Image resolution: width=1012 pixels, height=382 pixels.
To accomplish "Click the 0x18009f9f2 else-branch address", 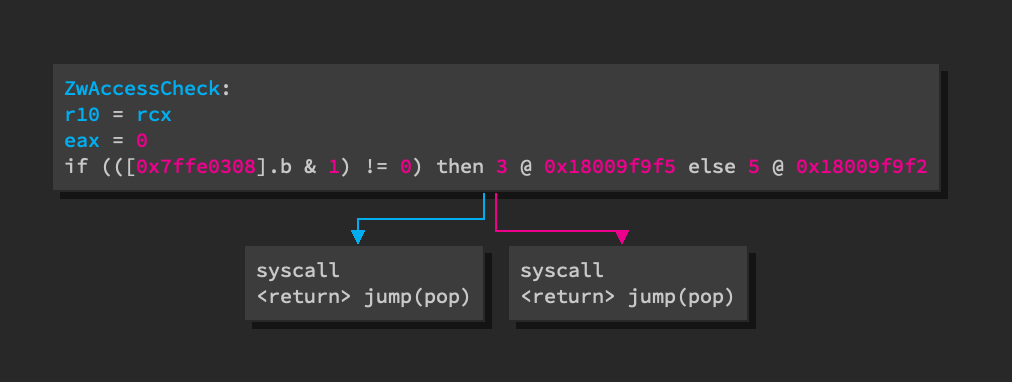I will [862, 167].
